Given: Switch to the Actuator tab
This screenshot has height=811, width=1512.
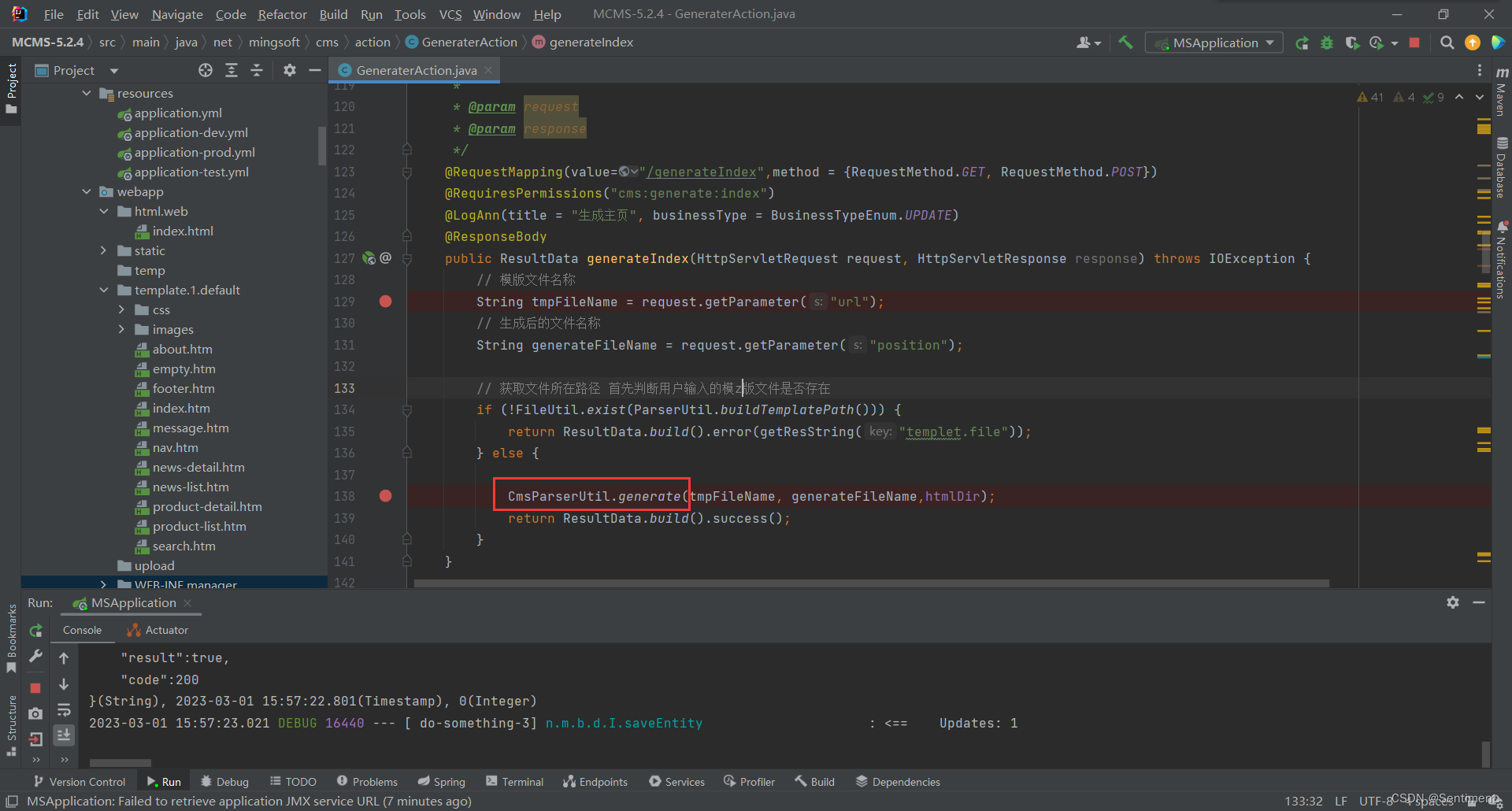Looking at the screenshot, I should click(x=158, y=630).
